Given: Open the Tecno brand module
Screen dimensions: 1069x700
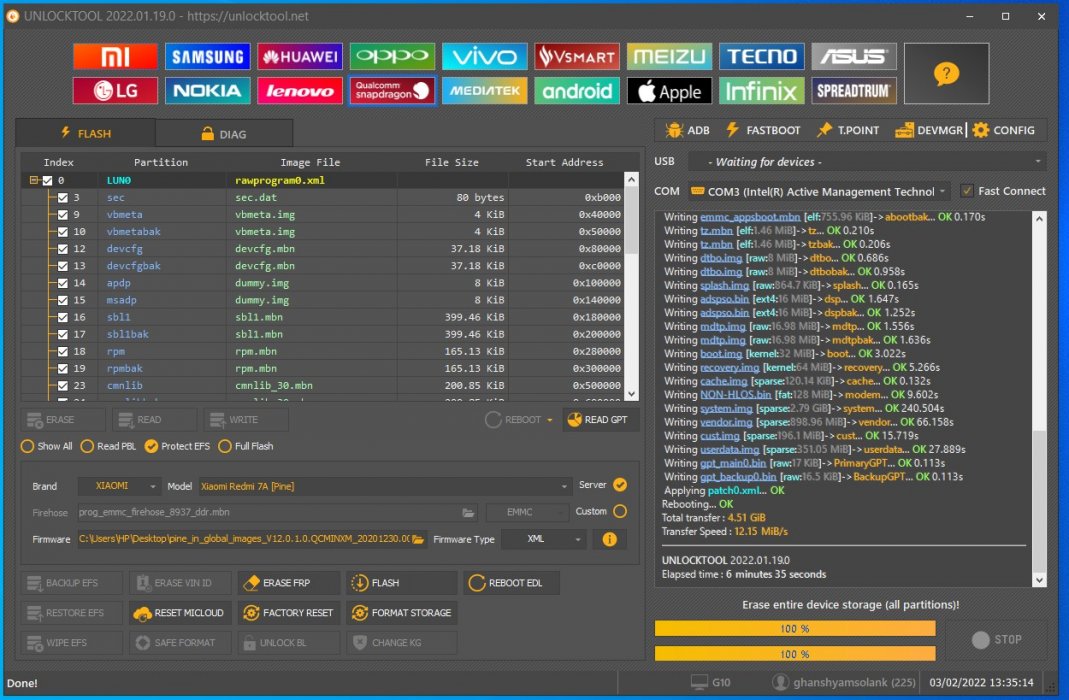Looking at the screenshot, I should [762, 57].
